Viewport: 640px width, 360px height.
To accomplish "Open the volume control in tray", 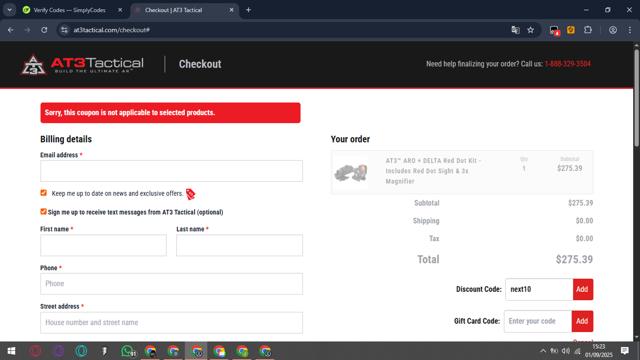I will point(566,351).
